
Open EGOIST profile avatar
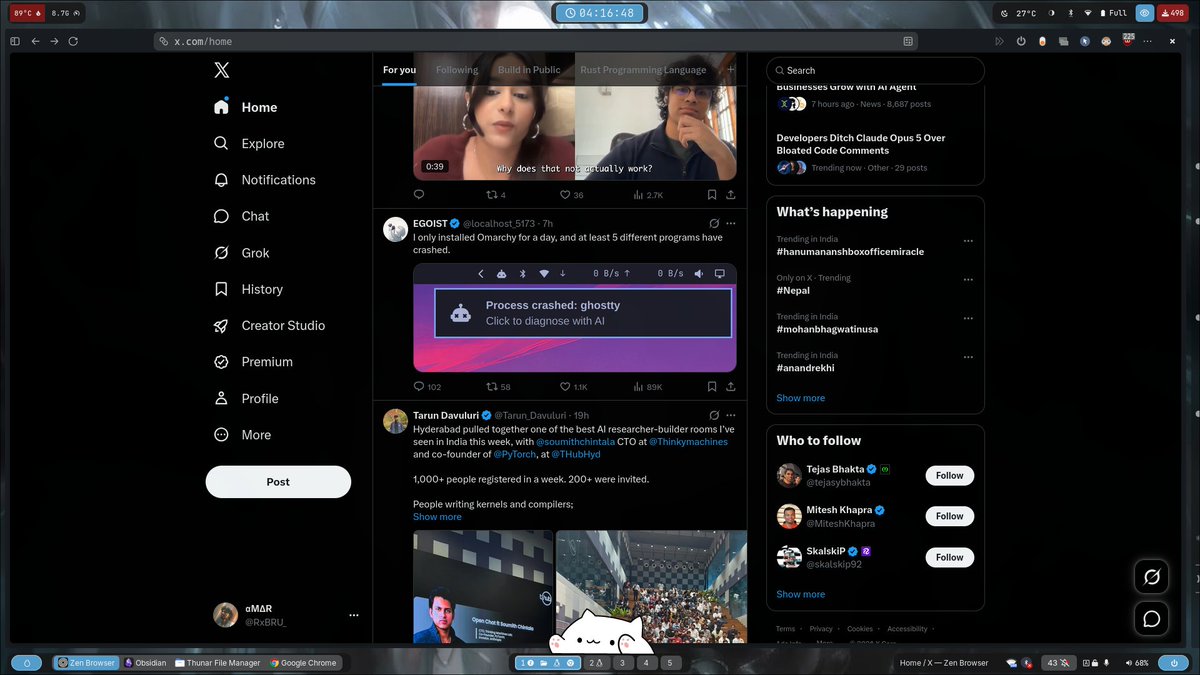coord(395,229)
